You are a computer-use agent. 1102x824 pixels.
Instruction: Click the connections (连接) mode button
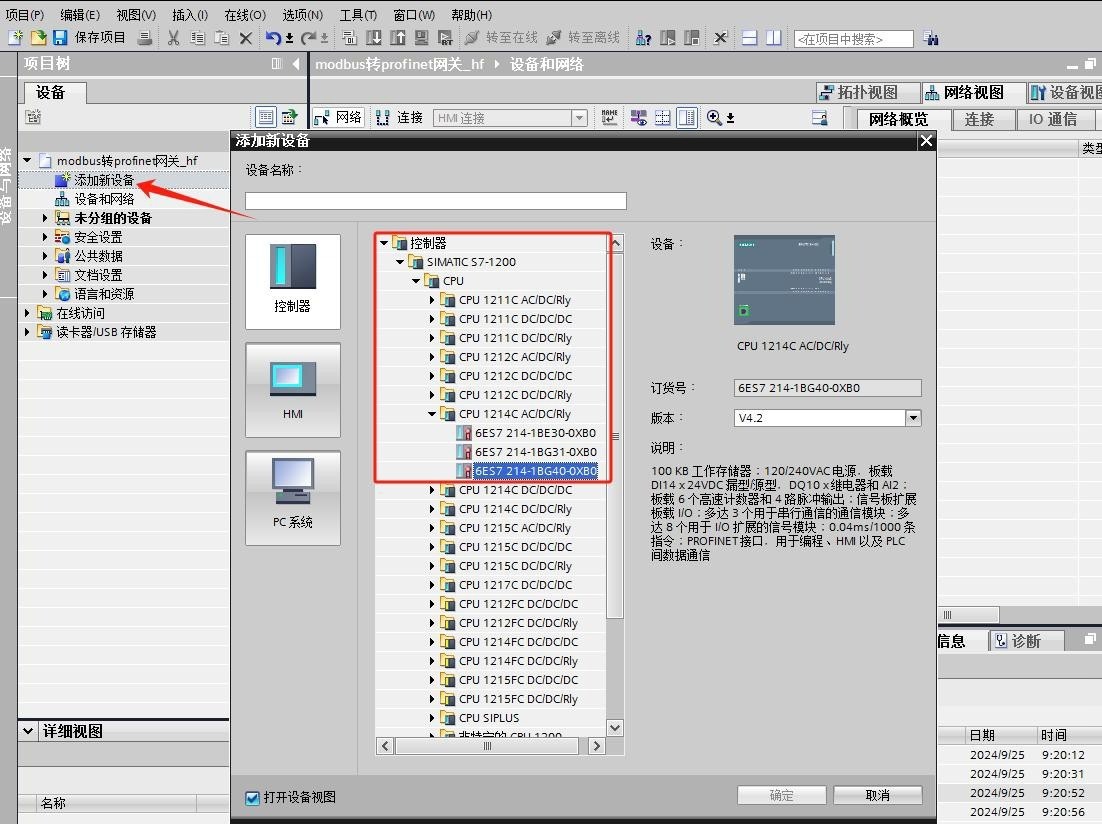click(x=399, y=117)
